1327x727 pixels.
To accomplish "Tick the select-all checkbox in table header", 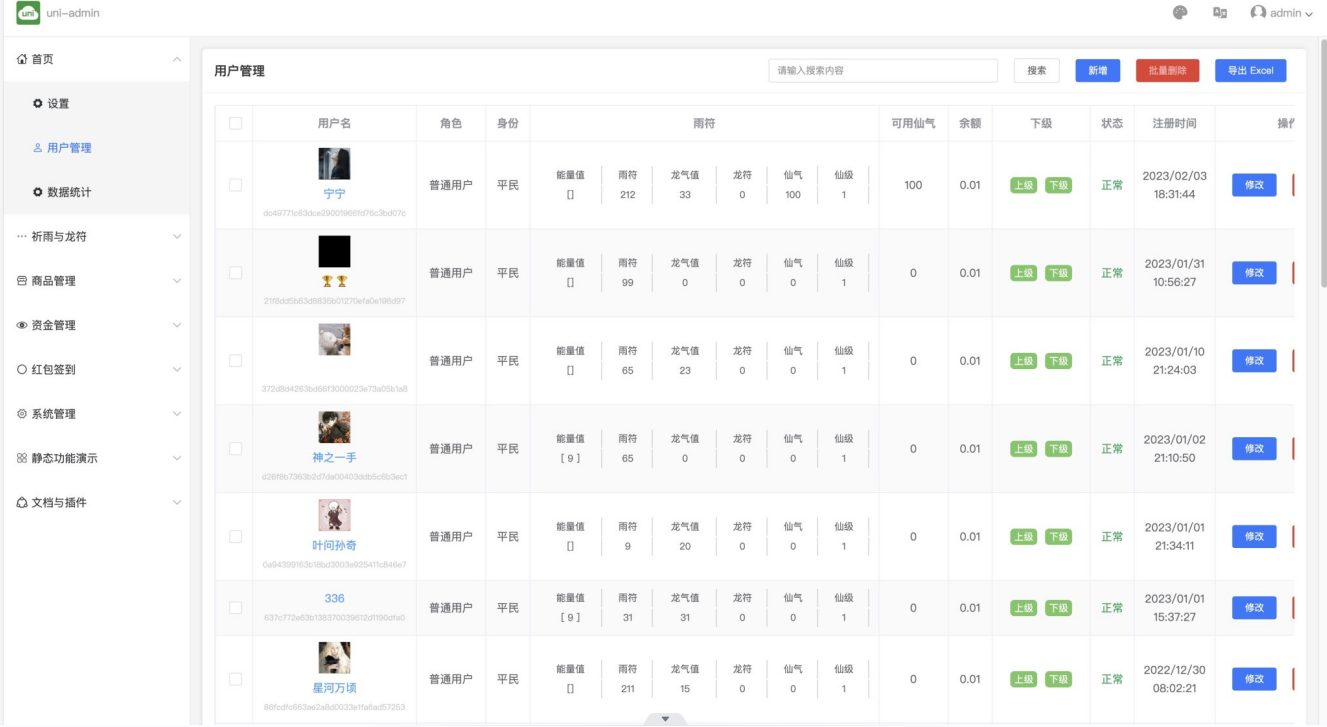I will tap(235, 123).
